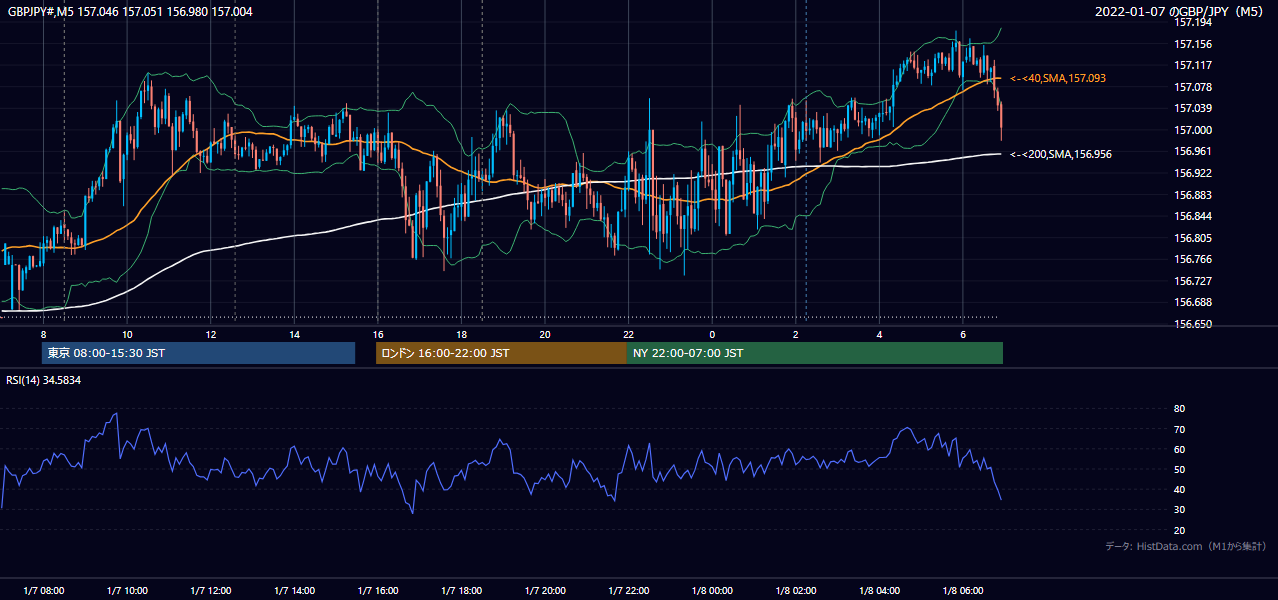Click the 1/7 16:00 time axis label
1278x600 pixels.
click(377, 591)
